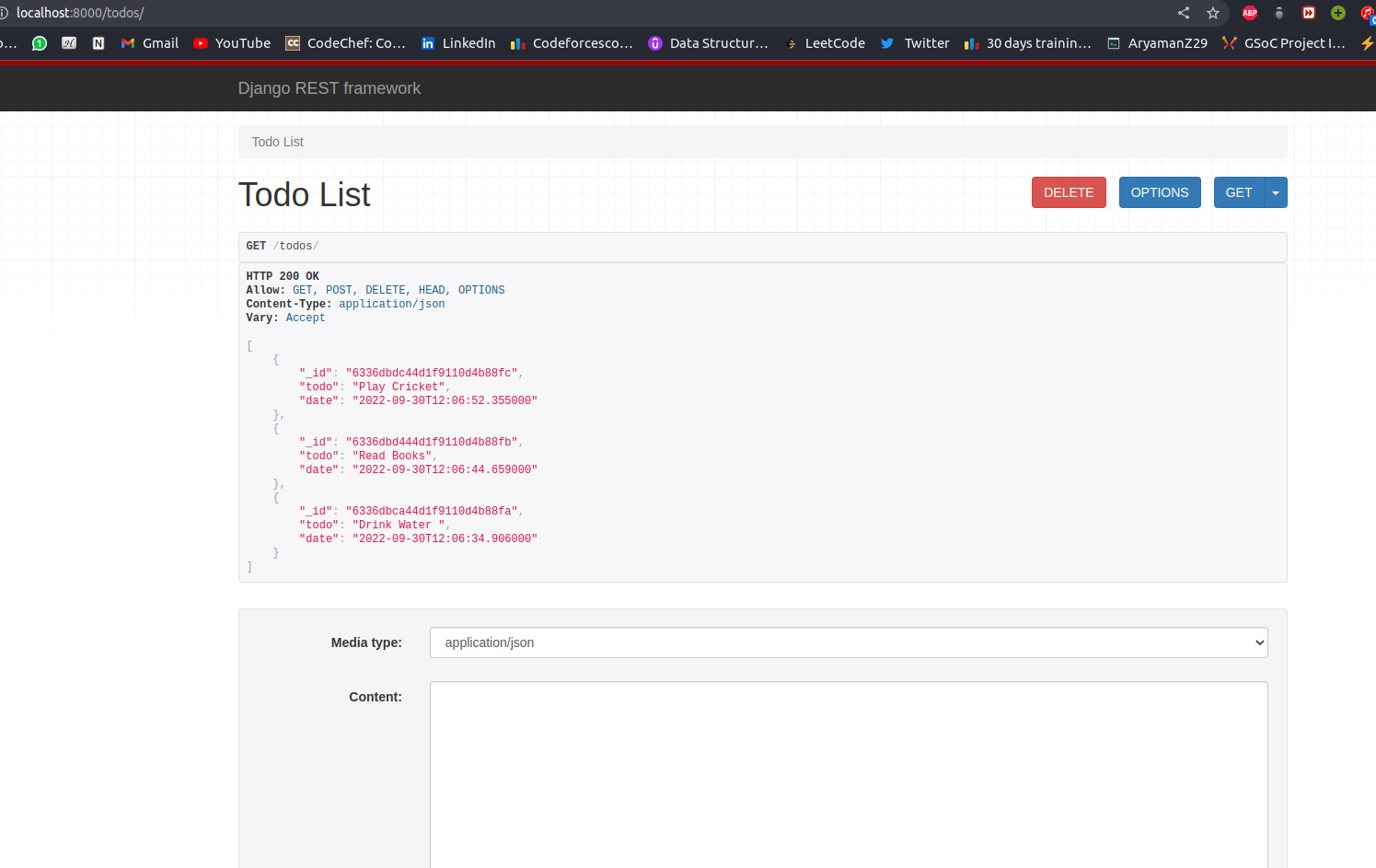This screenshot has height=868, width=1376.
Task: Open the Gmail bookmark
Action: tap(150, 43)
